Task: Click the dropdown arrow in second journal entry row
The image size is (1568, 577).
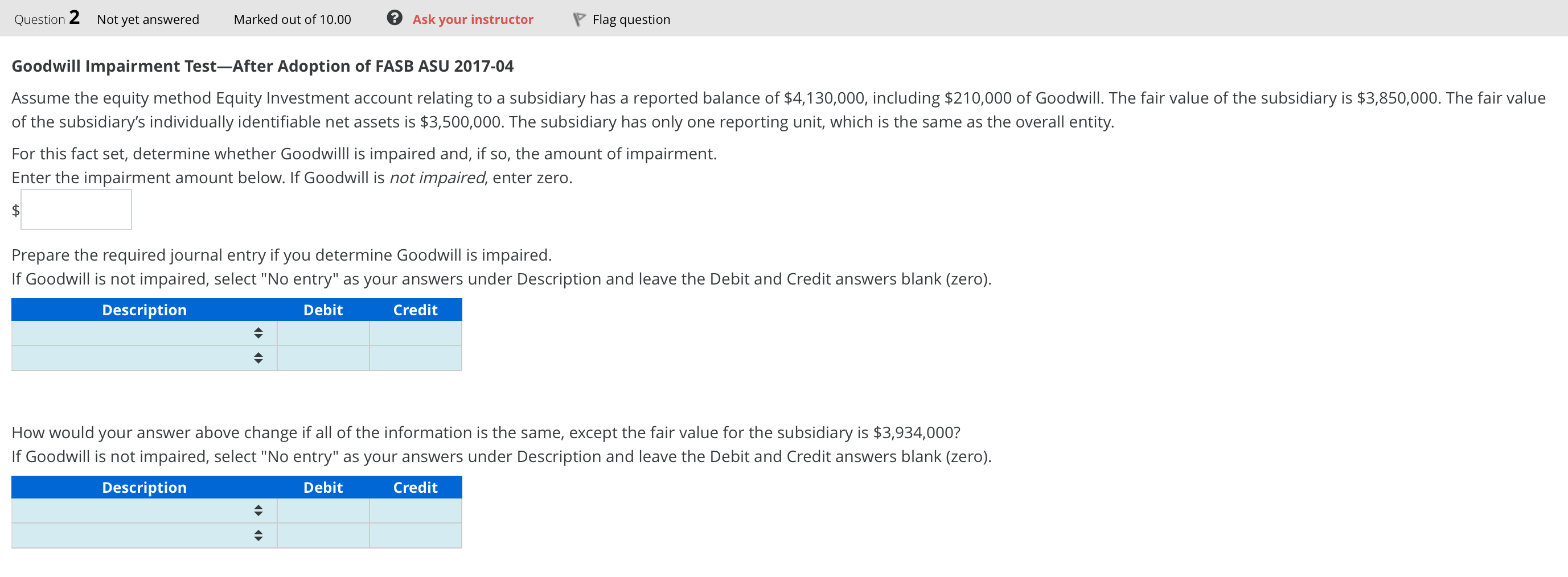Action: (x=258, y=358)
